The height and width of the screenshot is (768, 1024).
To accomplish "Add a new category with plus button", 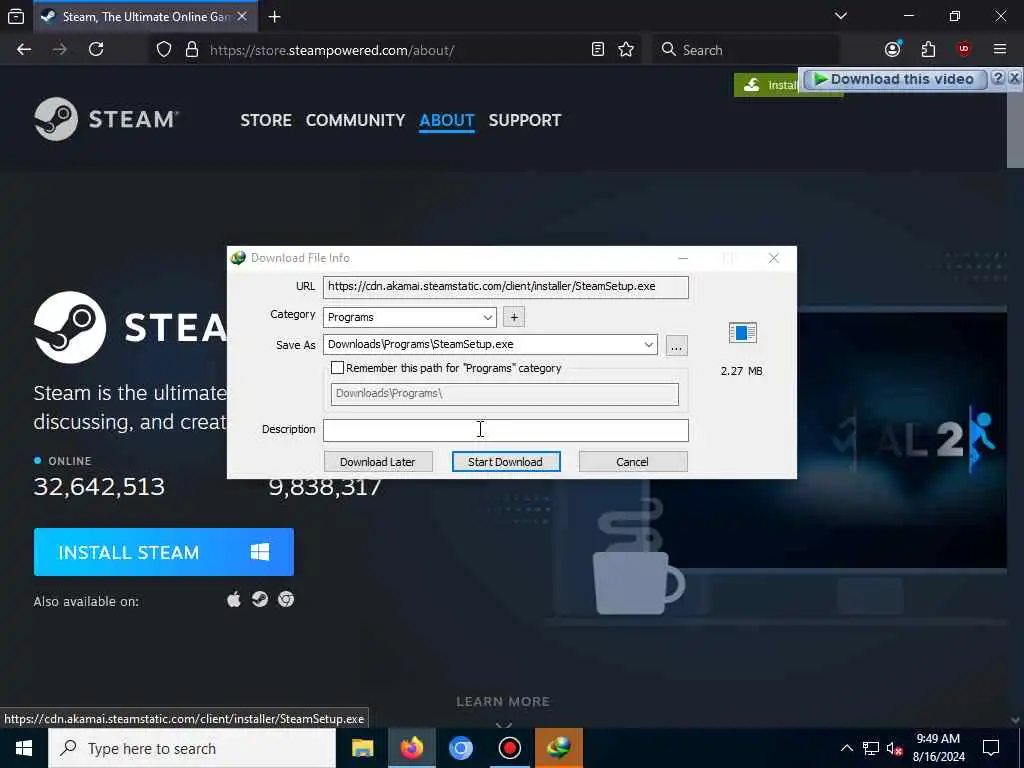I will [x=514, y=317].
